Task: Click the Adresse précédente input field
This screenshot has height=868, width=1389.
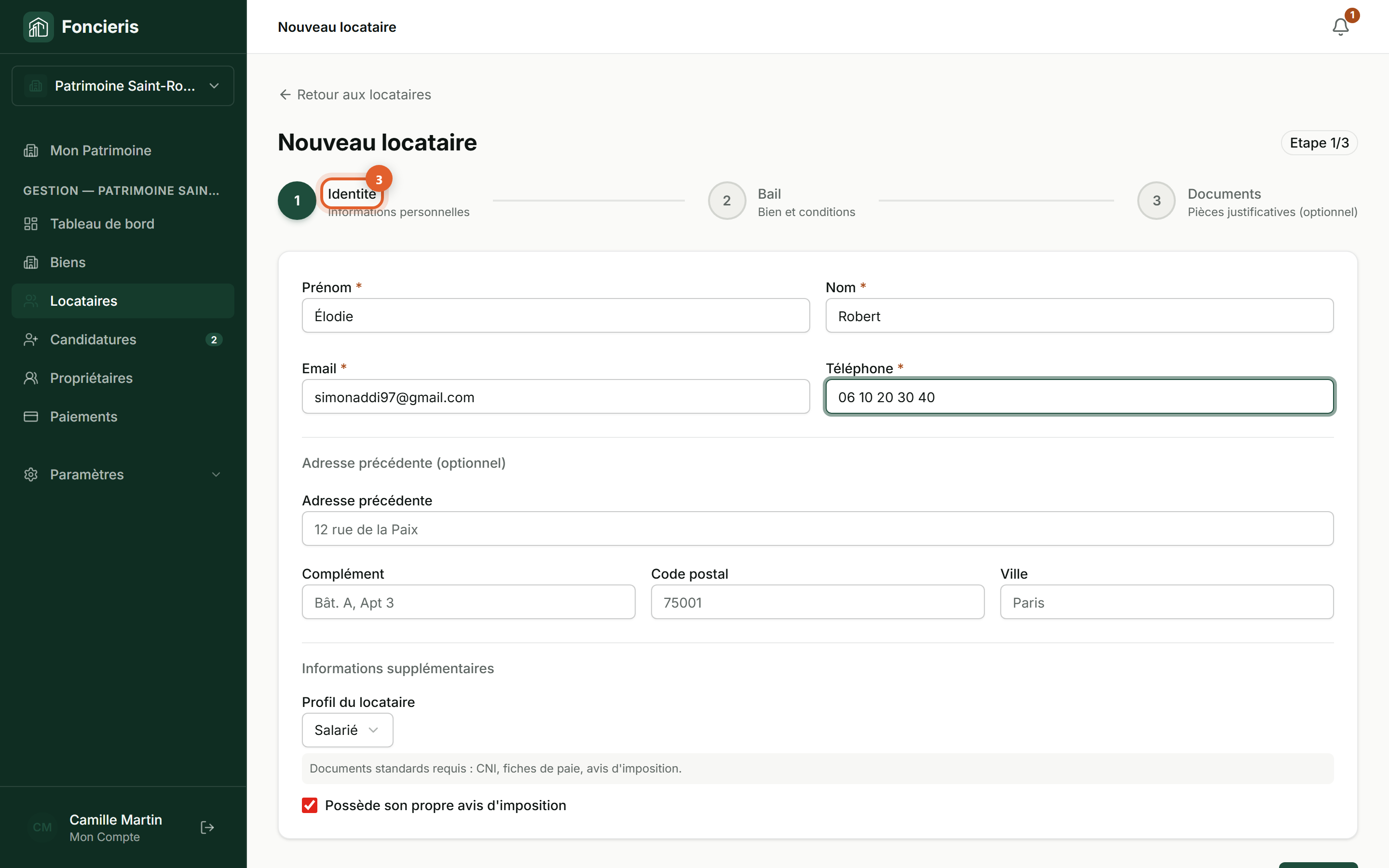Action: click(x=817, y=529)
